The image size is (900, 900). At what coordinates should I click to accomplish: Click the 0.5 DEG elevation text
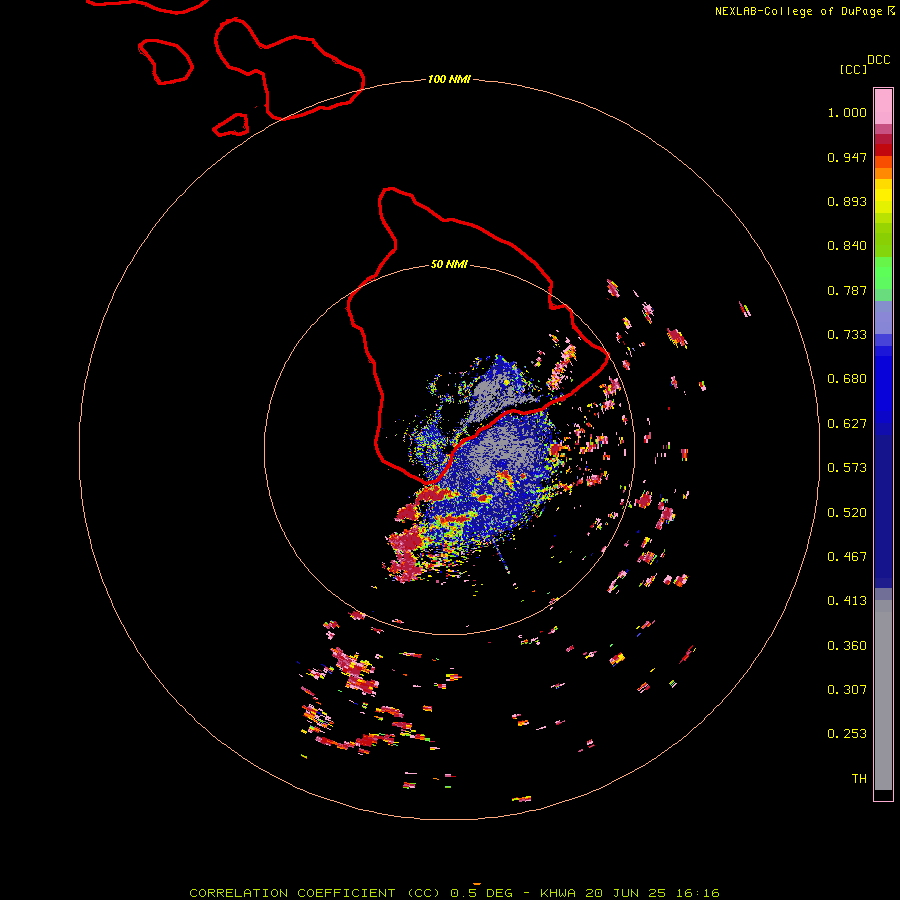tap(482, 893)
